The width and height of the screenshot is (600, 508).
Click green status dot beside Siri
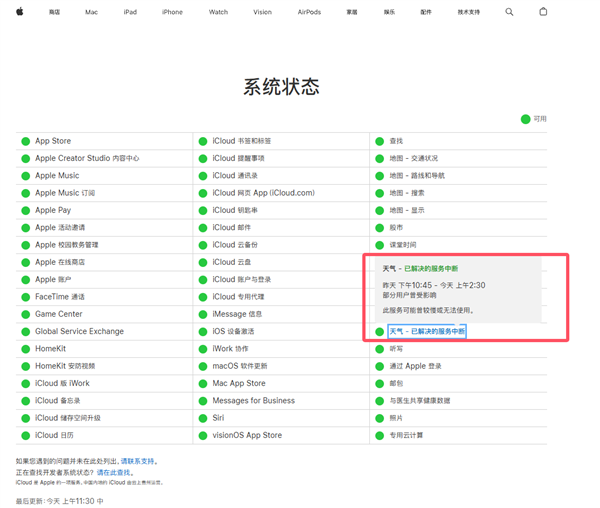point(203,418)
